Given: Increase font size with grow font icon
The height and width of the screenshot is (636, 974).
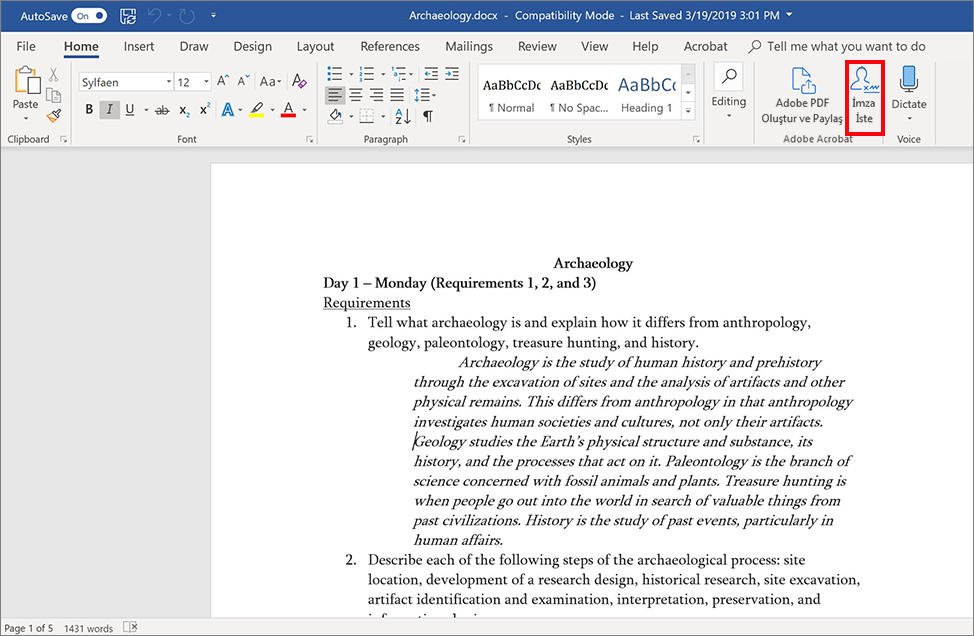Looking at the screenshot, I should click(223, 81).
